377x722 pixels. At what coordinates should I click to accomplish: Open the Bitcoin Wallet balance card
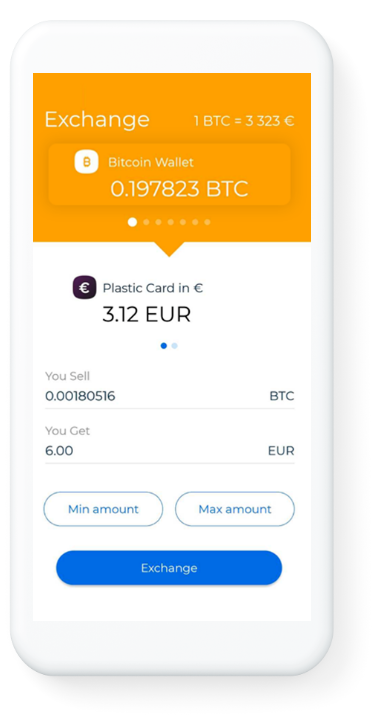click(x=169, y=174)
